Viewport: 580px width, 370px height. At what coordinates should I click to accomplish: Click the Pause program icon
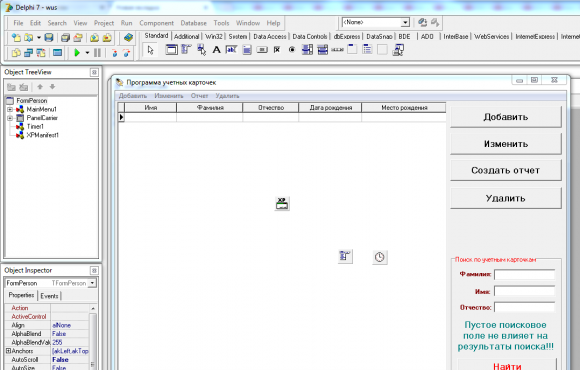pyautogui.click(x=97, y=53)
